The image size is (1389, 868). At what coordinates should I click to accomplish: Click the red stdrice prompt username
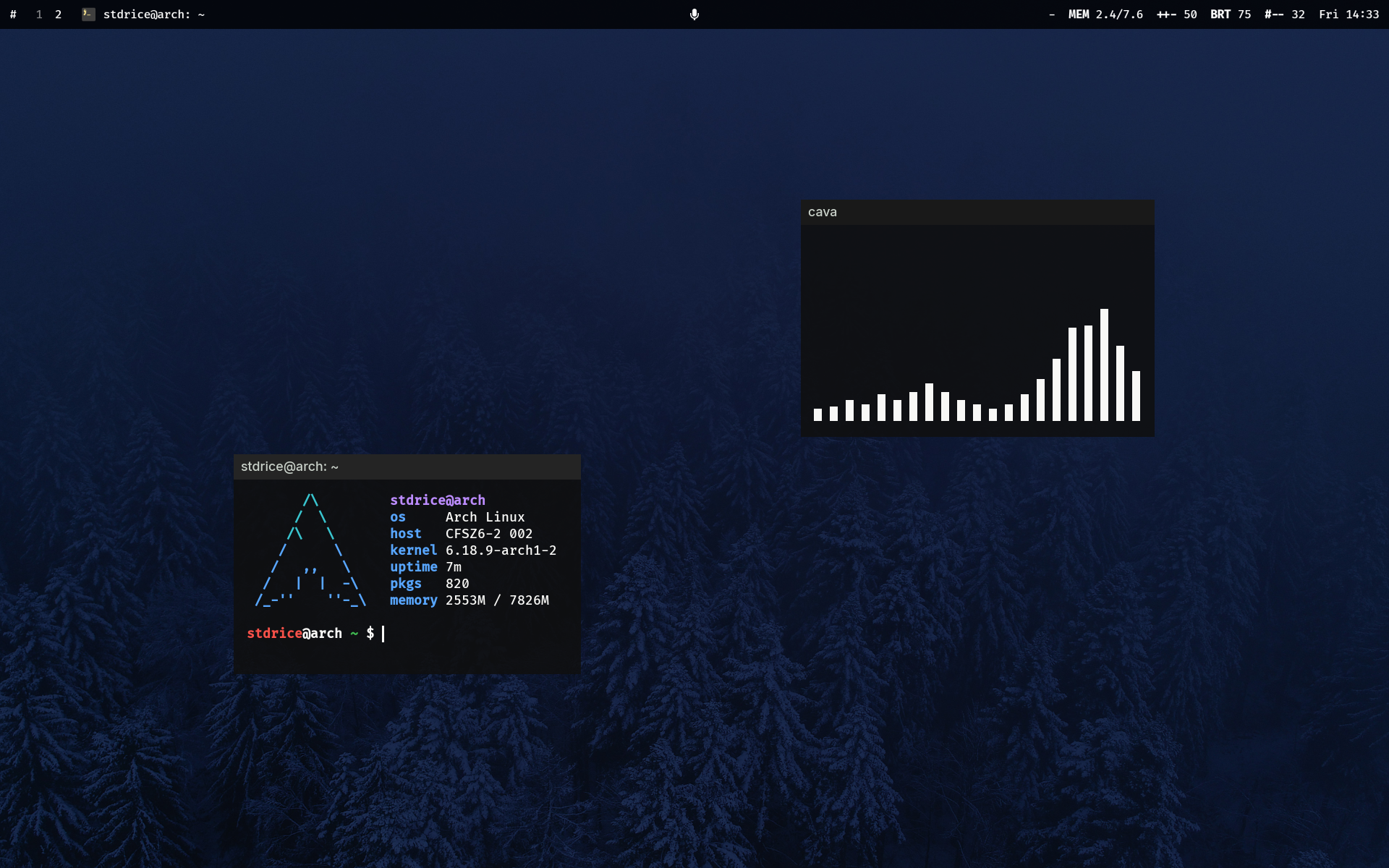pos(274,634)
